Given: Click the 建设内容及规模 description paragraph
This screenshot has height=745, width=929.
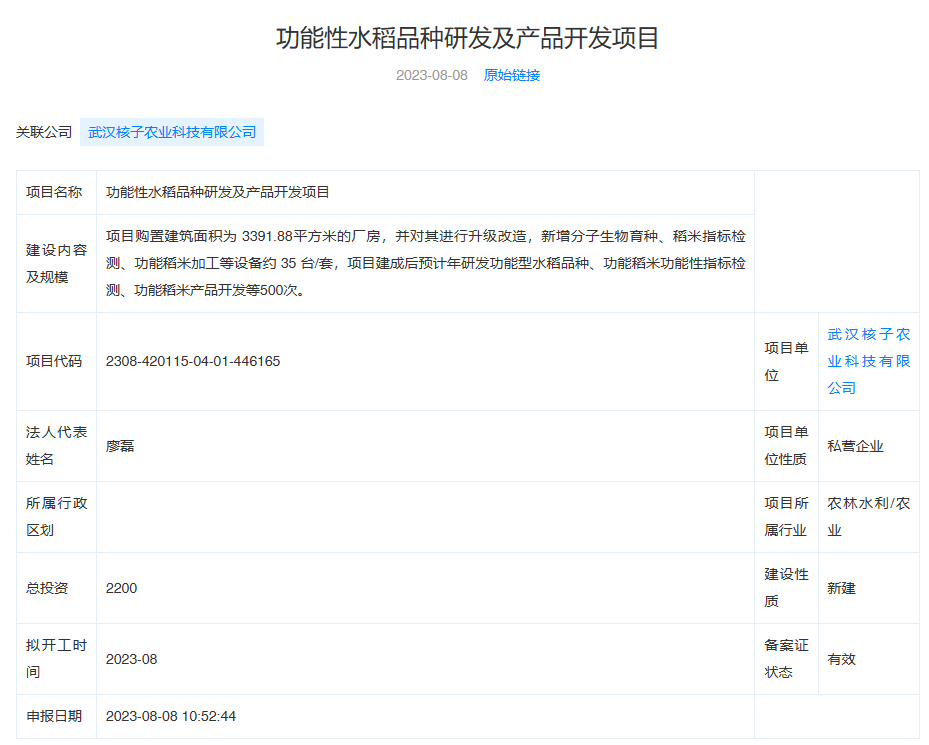Looking at the screenshot, I should click(425, 264).
